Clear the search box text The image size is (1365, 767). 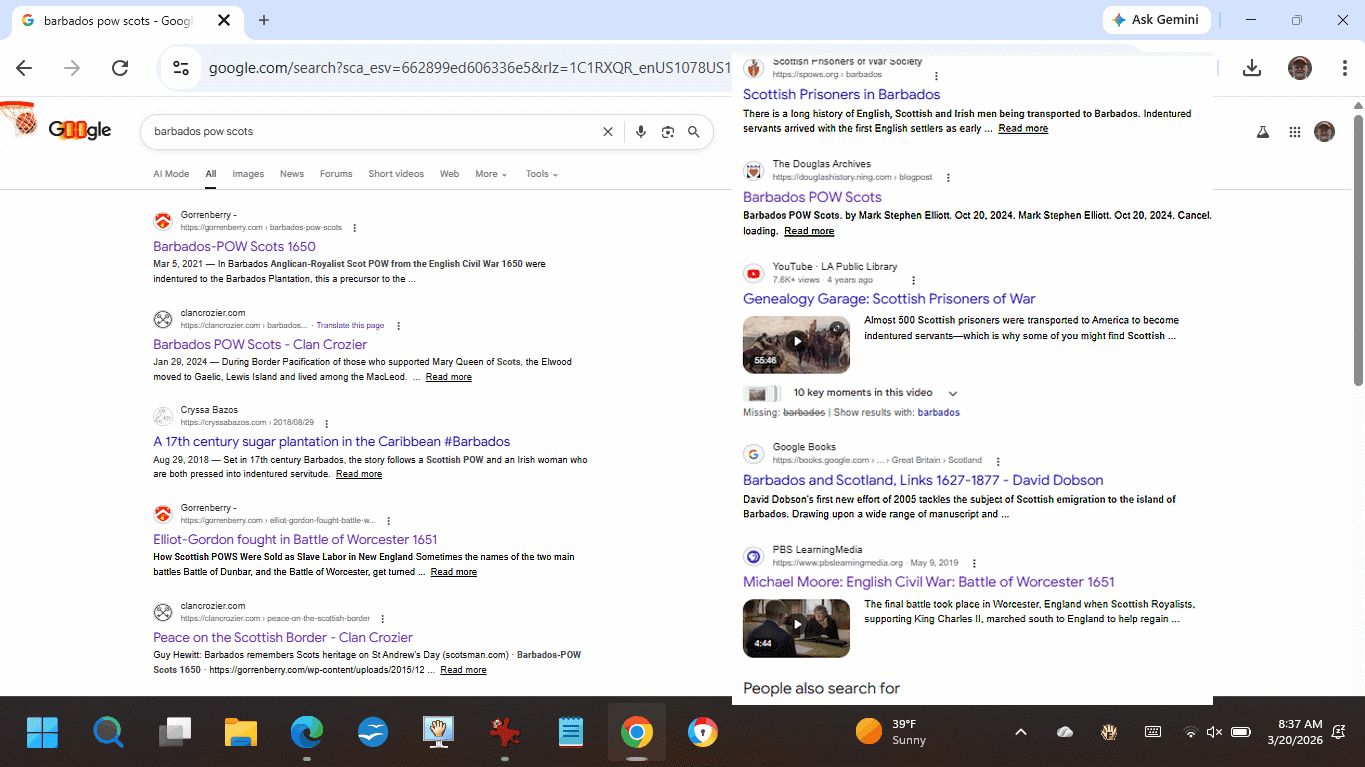tap(607, 132)
